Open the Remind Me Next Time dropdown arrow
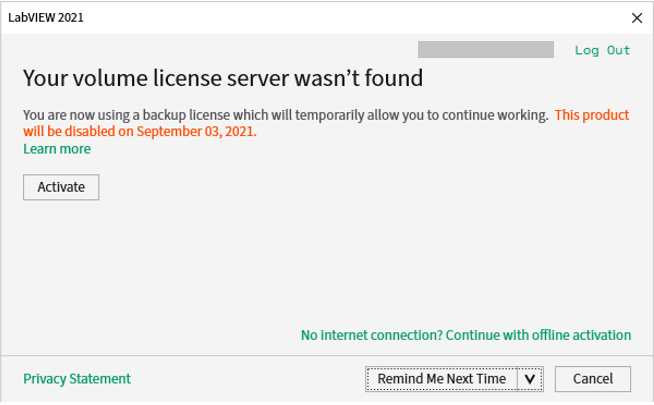The height and width of the screenshot is (405, 654). [530, 380]
